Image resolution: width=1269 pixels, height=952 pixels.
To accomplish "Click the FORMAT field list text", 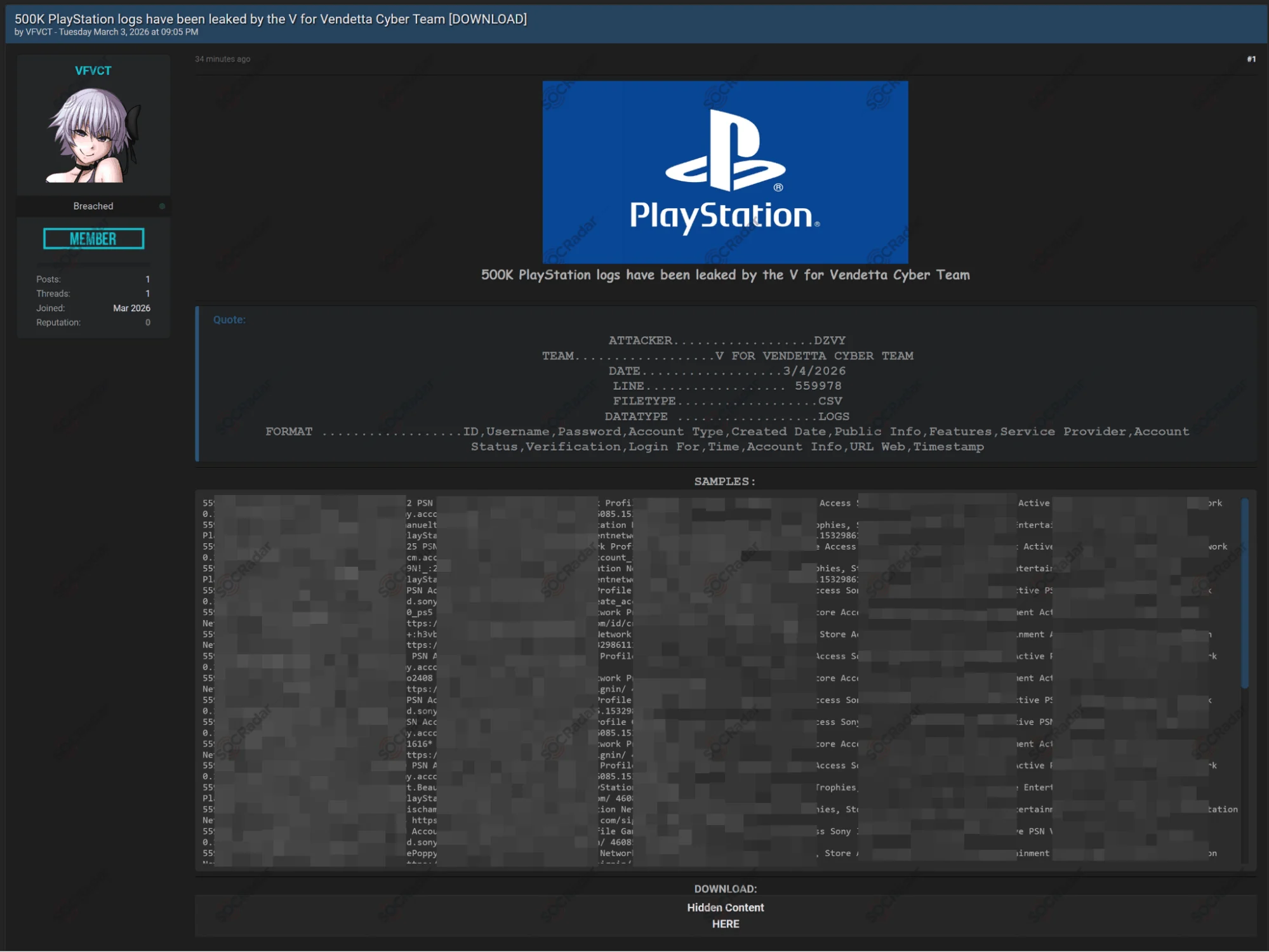I will pyautogui.click(x=728, y=439).
